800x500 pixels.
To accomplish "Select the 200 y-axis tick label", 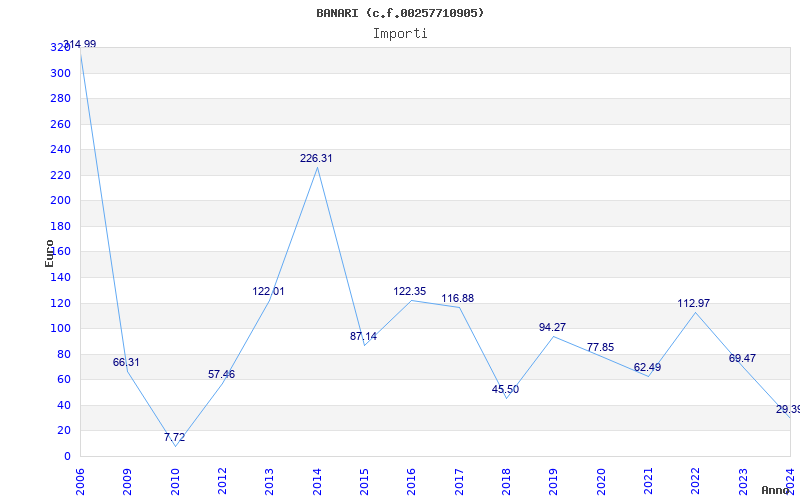I will pyautogui.click(x=60, y=201).
